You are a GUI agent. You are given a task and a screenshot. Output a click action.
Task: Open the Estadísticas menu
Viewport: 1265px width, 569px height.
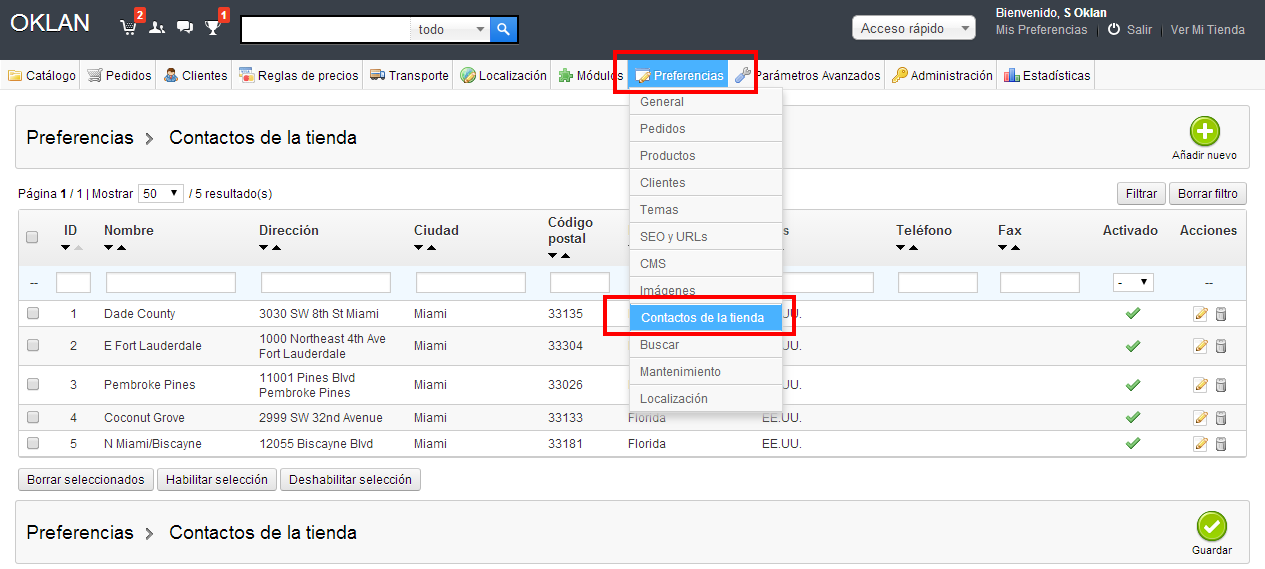pos(1047,75)
